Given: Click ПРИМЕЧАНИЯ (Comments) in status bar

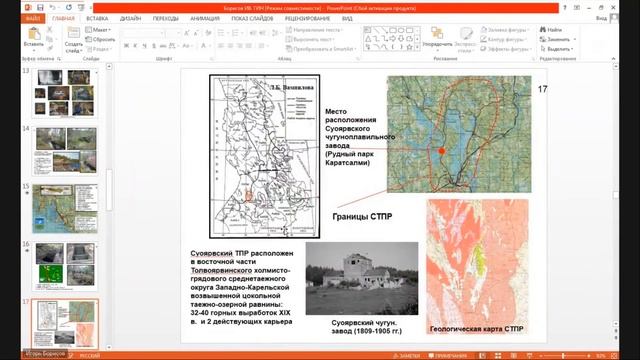Looking at the screenshot, I should pyautogui.click(x=447, y=356).
